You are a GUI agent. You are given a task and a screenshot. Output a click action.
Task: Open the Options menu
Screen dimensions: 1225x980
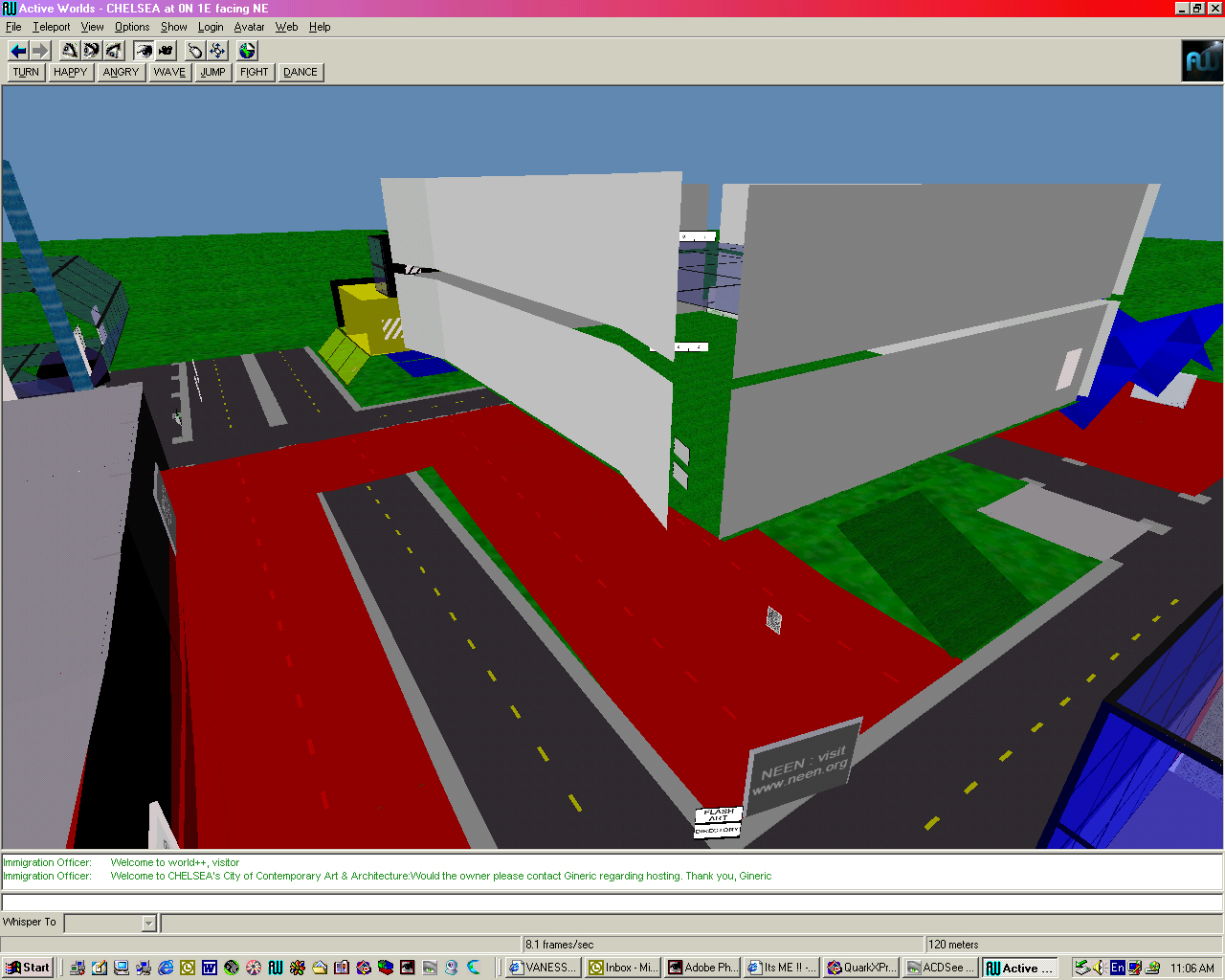click(x=132, y=27)
